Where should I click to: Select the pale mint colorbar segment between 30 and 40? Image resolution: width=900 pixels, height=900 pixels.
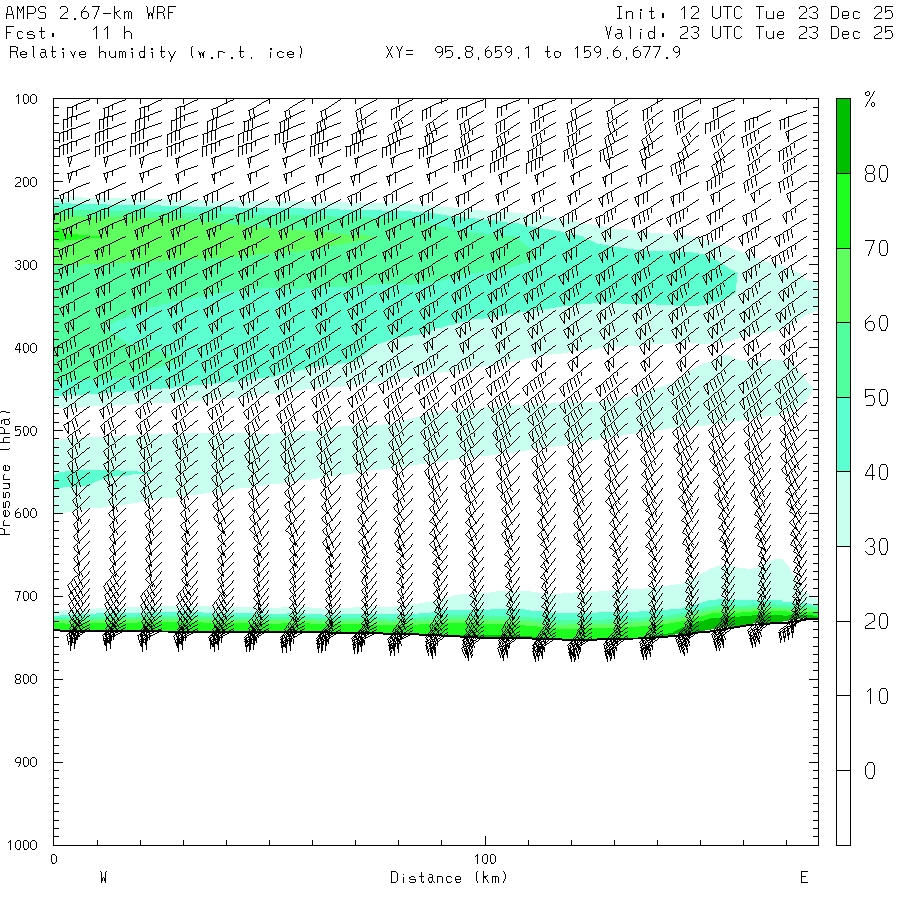843,509
